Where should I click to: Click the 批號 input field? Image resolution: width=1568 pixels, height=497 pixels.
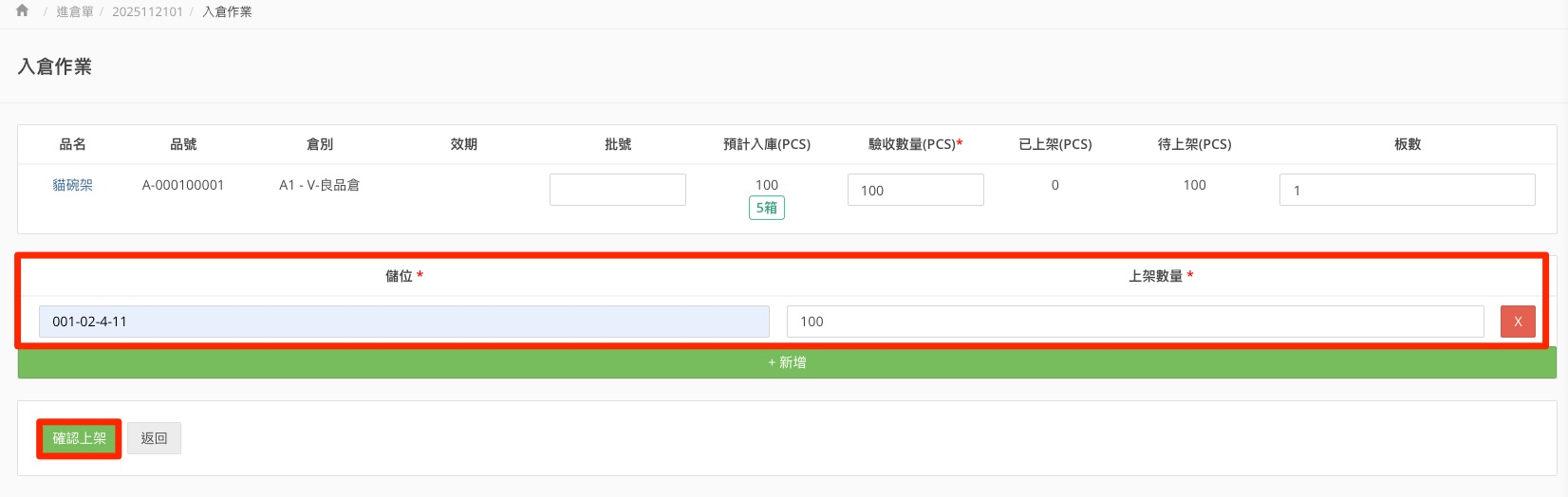tap(617, 190)
